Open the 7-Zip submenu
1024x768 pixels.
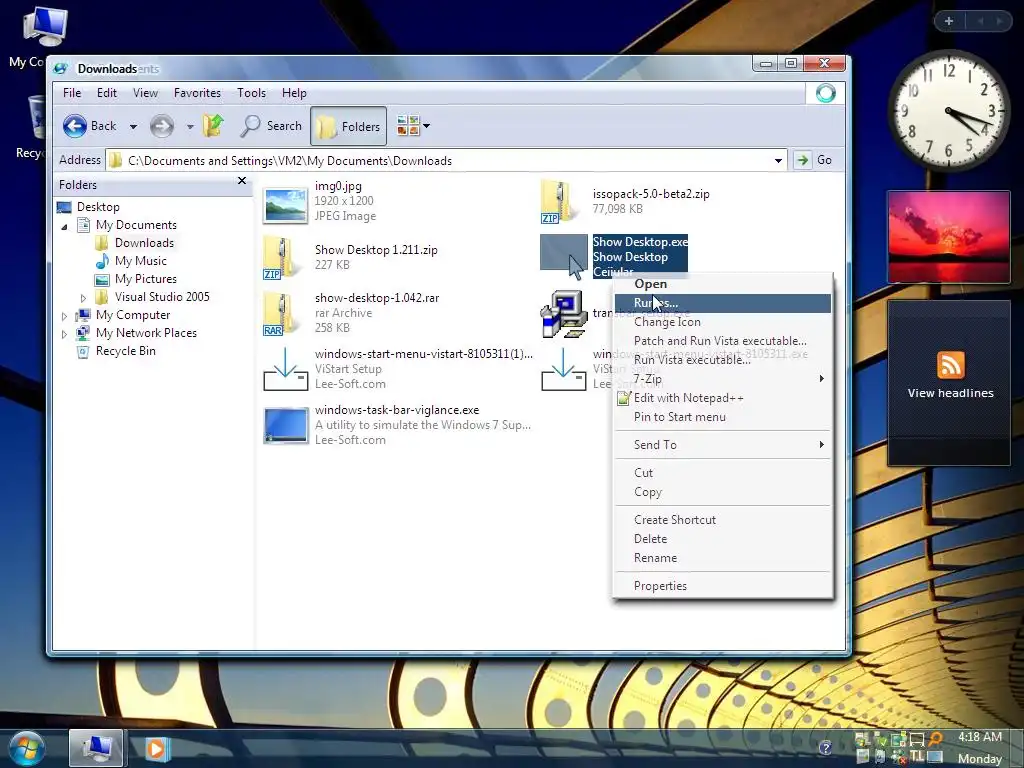pos(722,379)
